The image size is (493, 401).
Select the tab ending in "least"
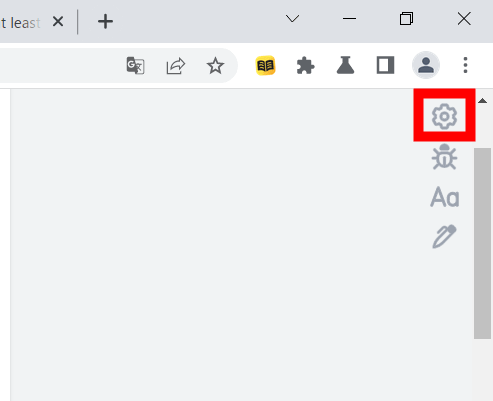tap(20, 22)
